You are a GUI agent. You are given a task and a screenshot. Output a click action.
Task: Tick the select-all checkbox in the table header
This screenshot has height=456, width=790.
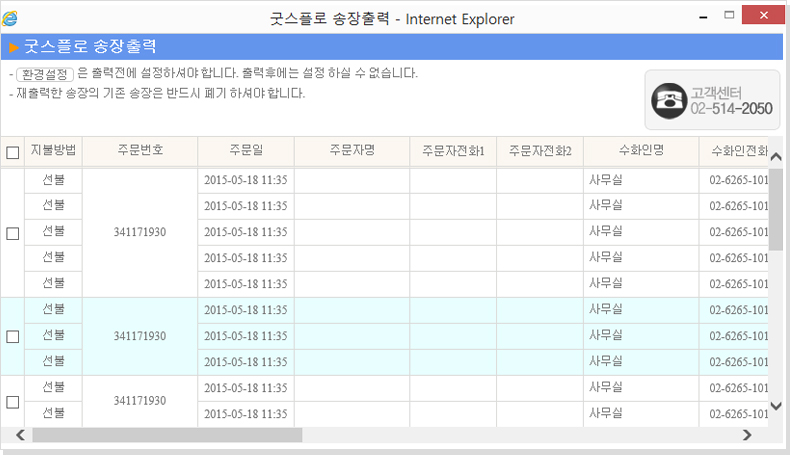click(13, 152)
